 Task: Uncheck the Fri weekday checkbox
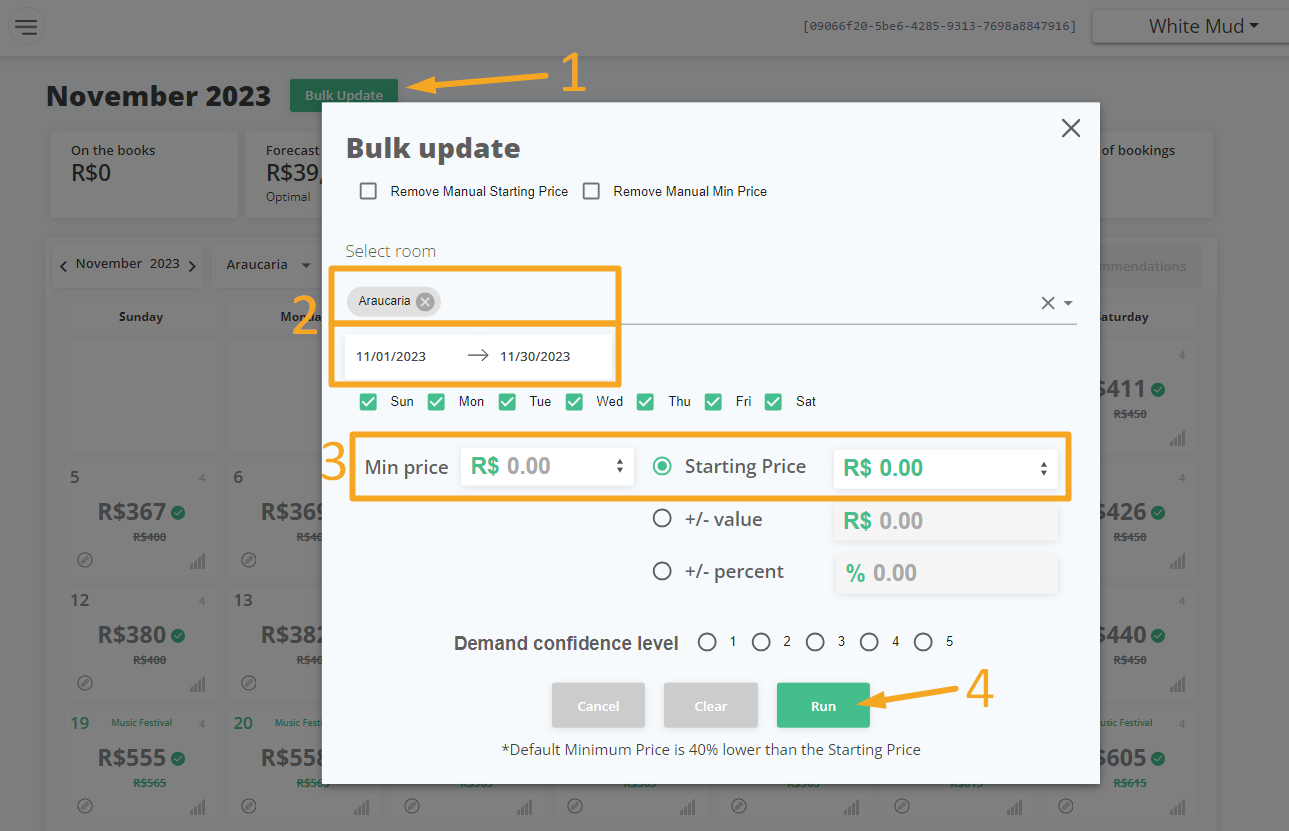point(713,401)
